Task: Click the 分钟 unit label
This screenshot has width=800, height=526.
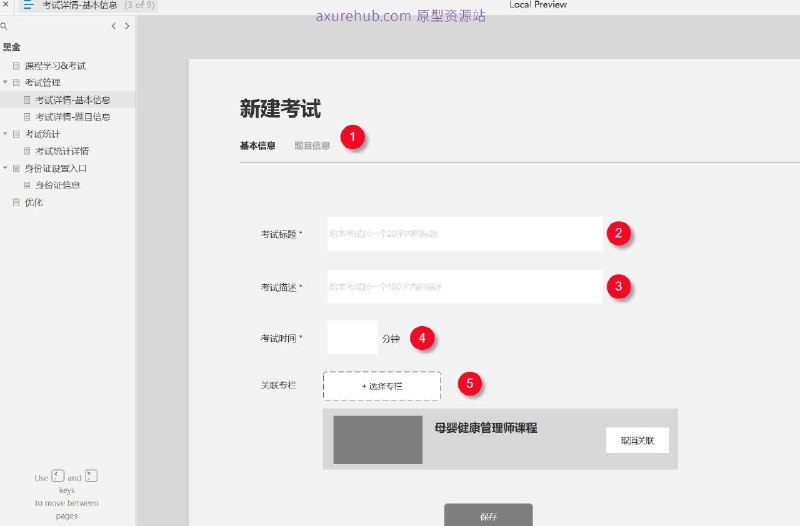Action: point(391,338)
